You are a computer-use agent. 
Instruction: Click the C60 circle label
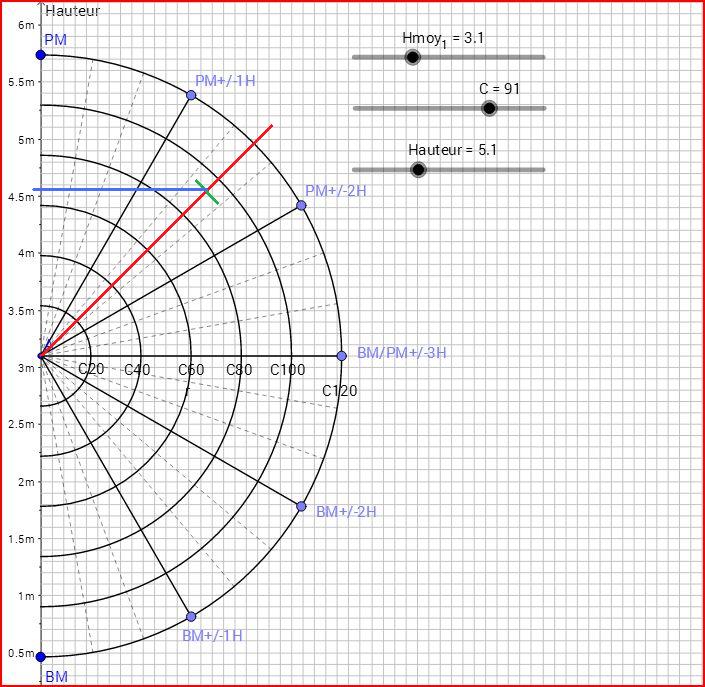point(191,370)
